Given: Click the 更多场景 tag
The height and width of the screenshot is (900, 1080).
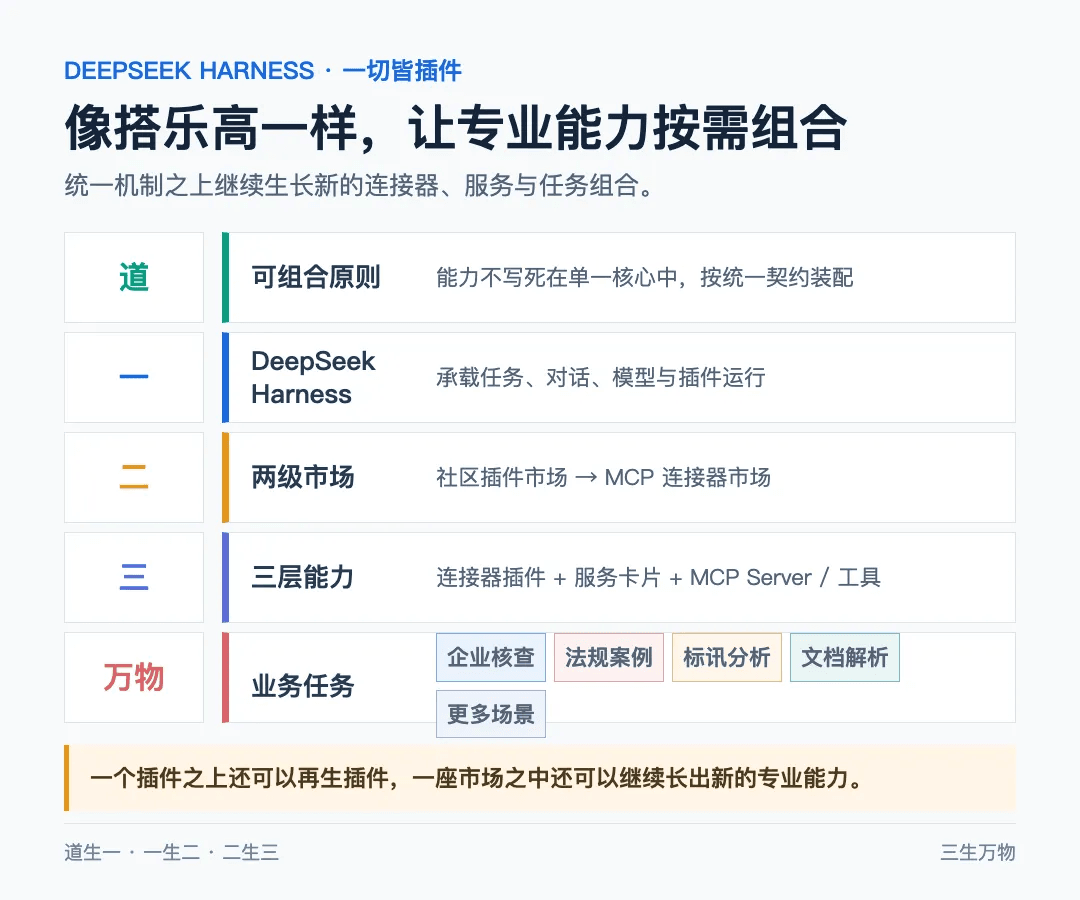Looking at the screenshot, I should click(490, 713).
